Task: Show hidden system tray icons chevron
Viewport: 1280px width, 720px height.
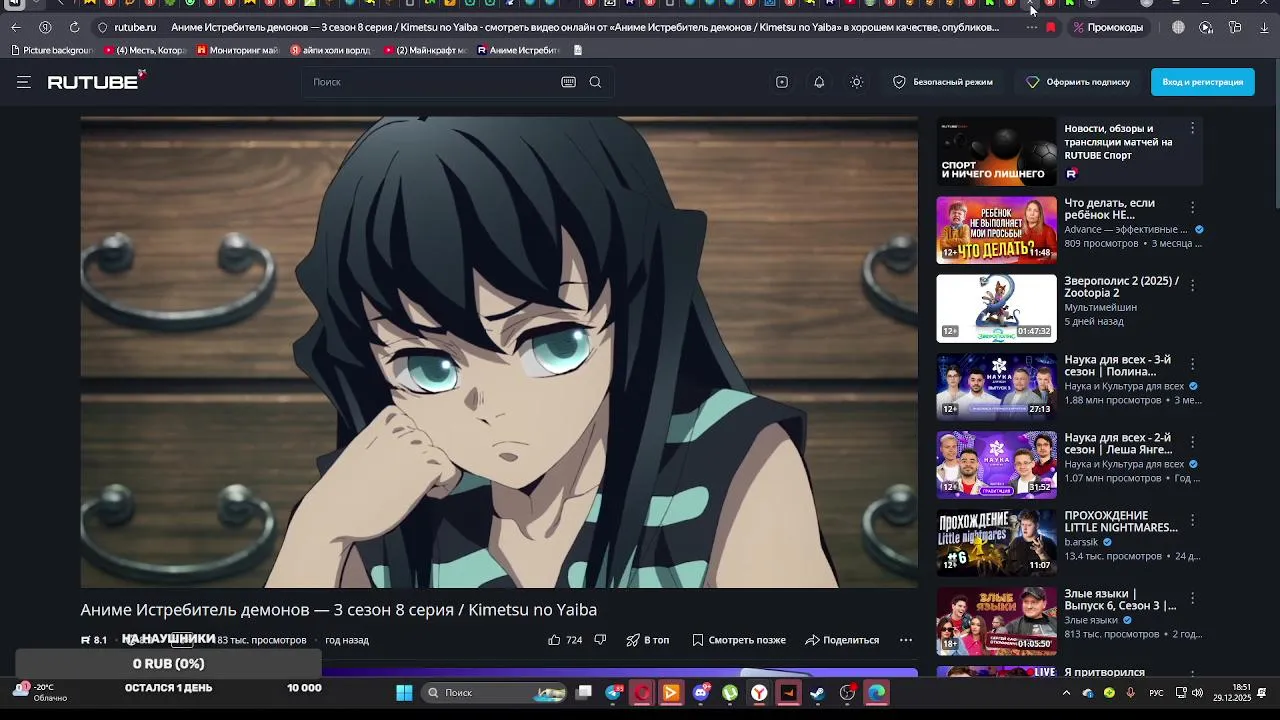Action: [x=1066, y=693]
